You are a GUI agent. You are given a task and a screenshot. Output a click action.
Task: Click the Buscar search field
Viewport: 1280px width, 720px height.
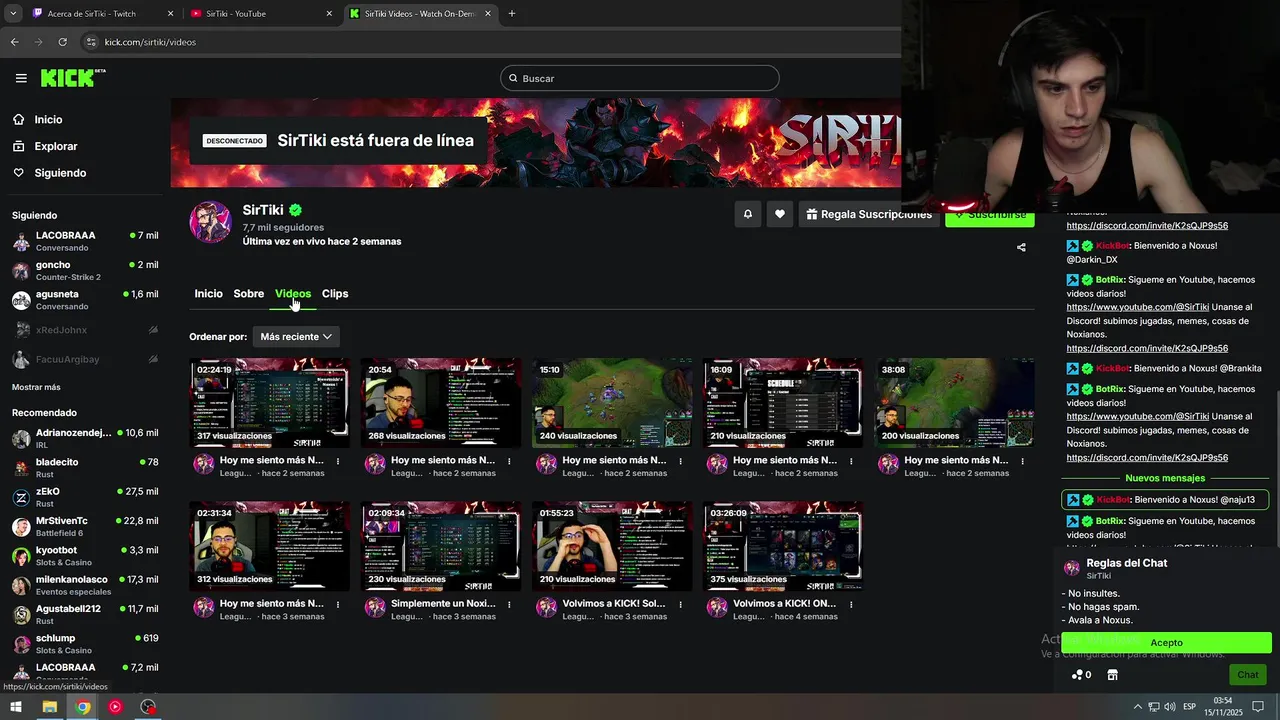tap(640, 78)
